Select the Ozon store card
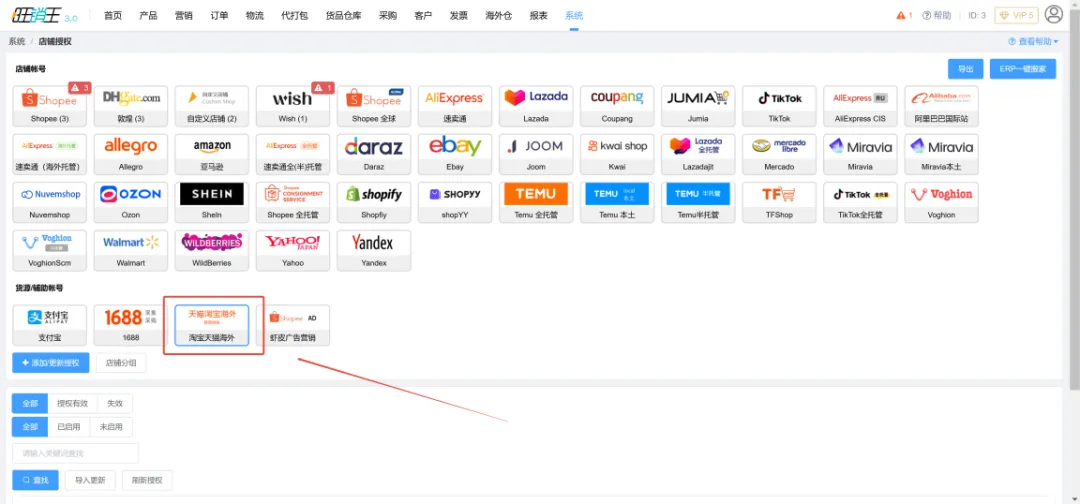The image size is (1080, 504). [131, 202]
